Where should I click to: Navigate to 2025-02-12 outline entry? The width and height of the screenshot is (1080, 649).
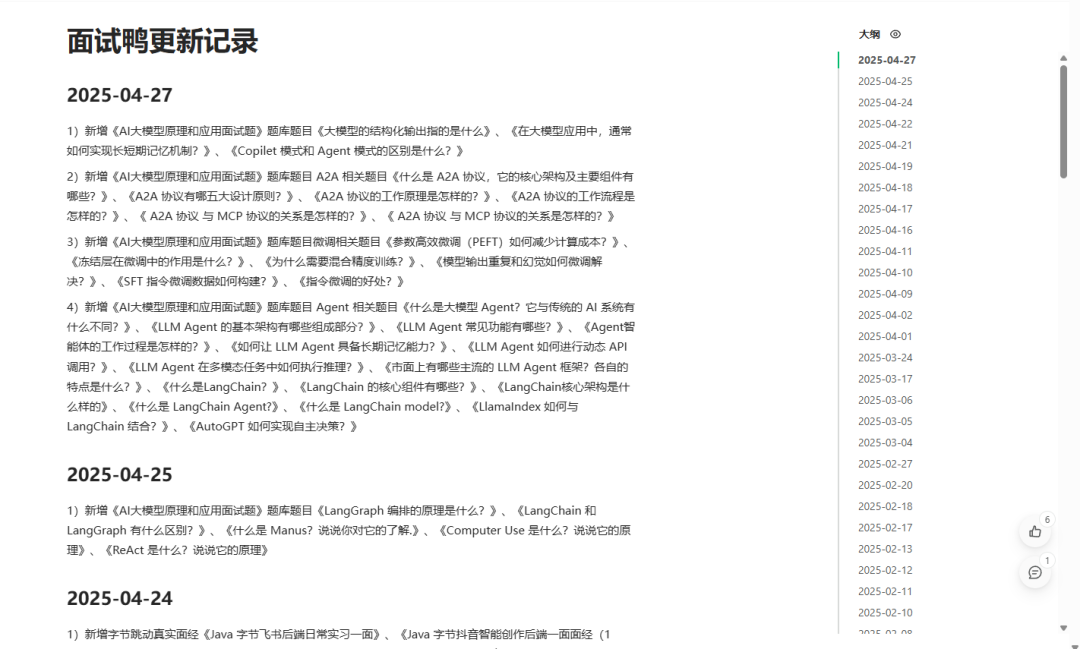point(885,570)
